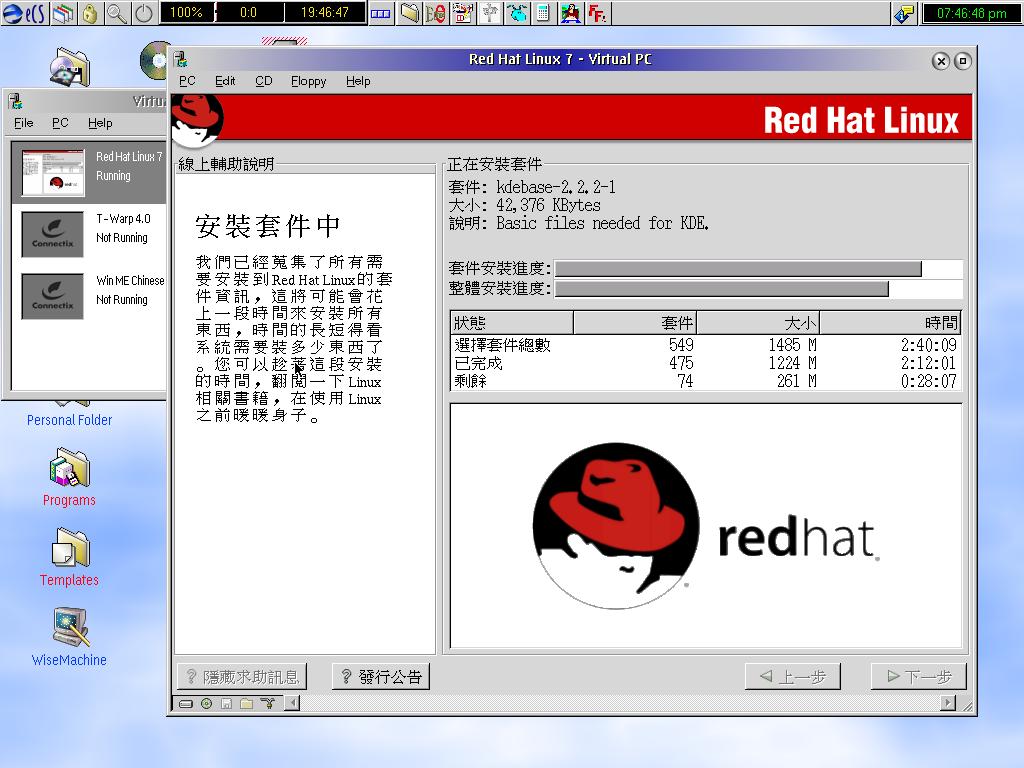
Task: Click the tray icon beside the clock
Action: pos(904,13)
